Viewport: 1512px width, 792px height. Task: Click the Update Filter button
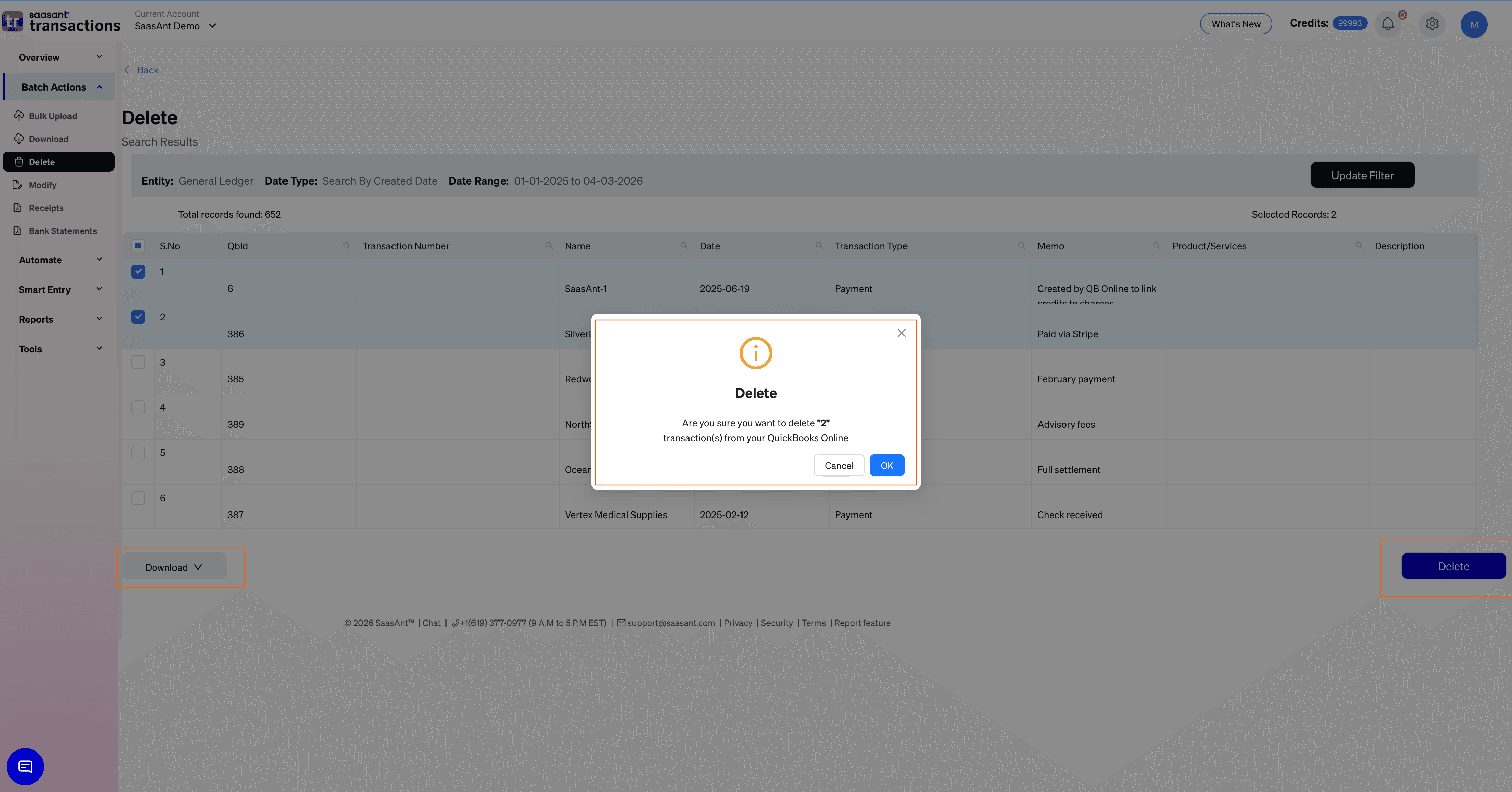click(1362, 175)
